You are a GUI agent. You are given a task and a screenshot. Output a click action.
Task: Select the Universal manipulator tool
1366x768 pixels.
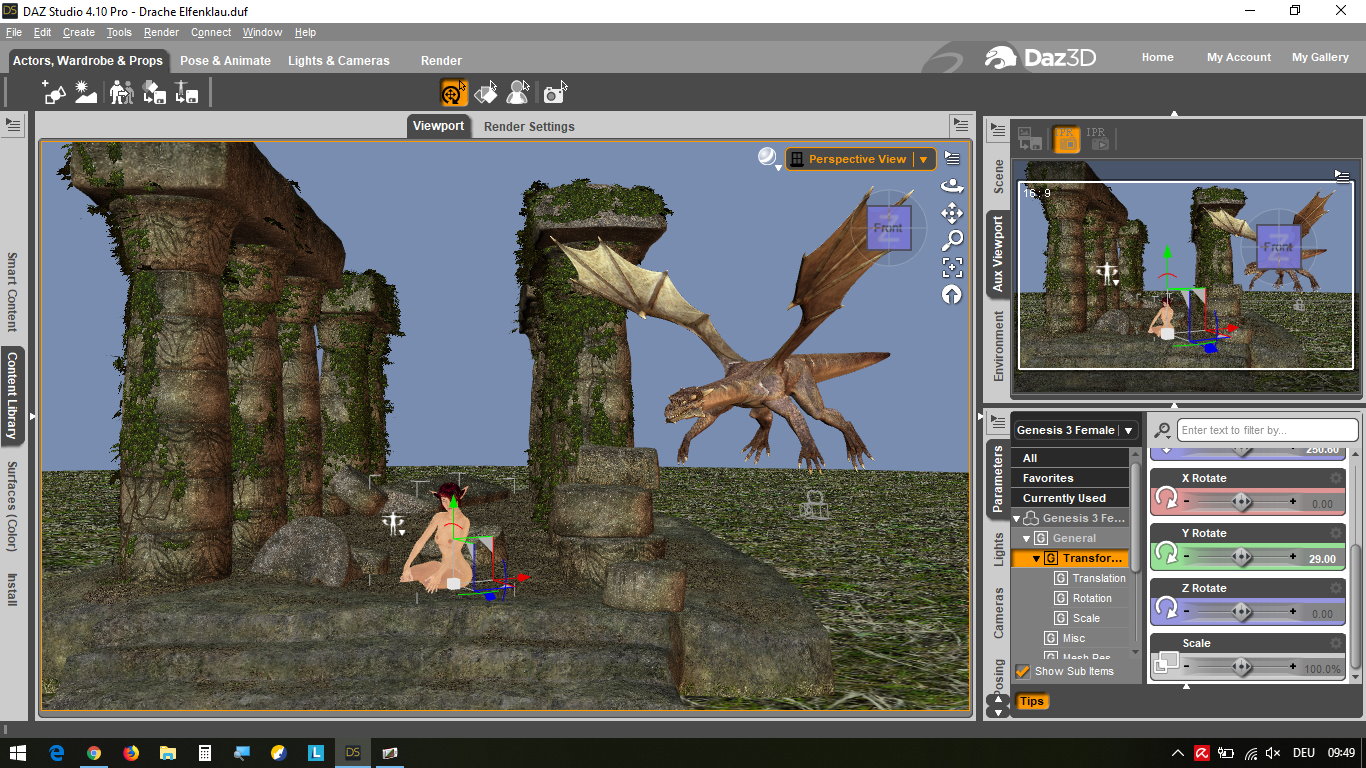(454, 93)
